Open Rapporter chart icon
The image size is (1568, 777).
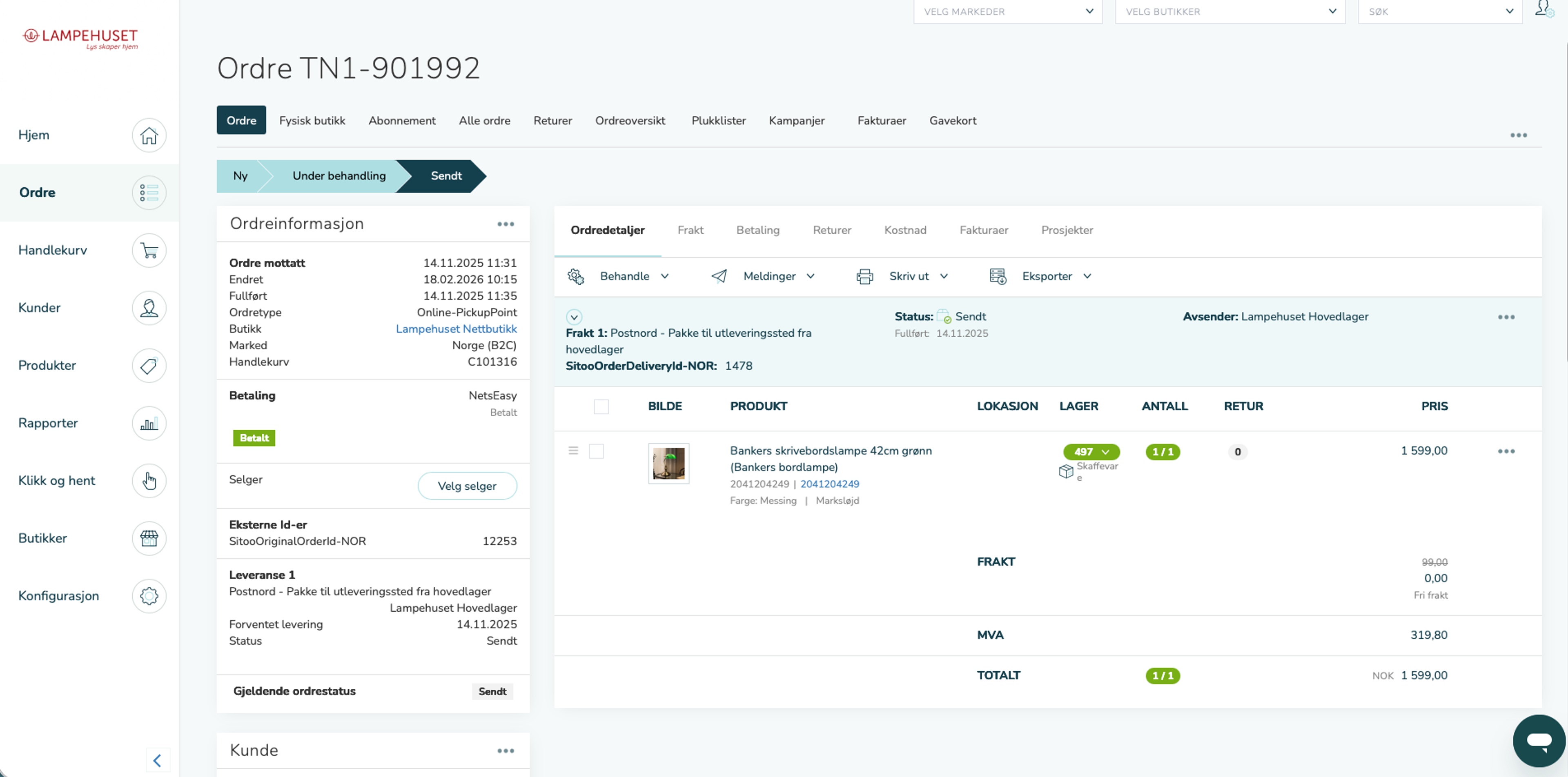(149, 423)
